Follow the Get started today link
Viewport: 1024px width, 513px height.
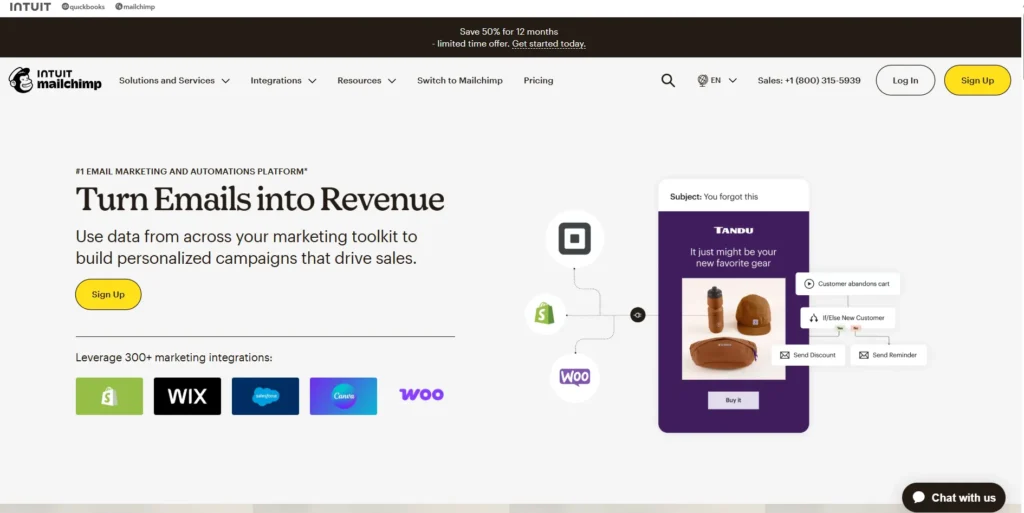[549, 44]
